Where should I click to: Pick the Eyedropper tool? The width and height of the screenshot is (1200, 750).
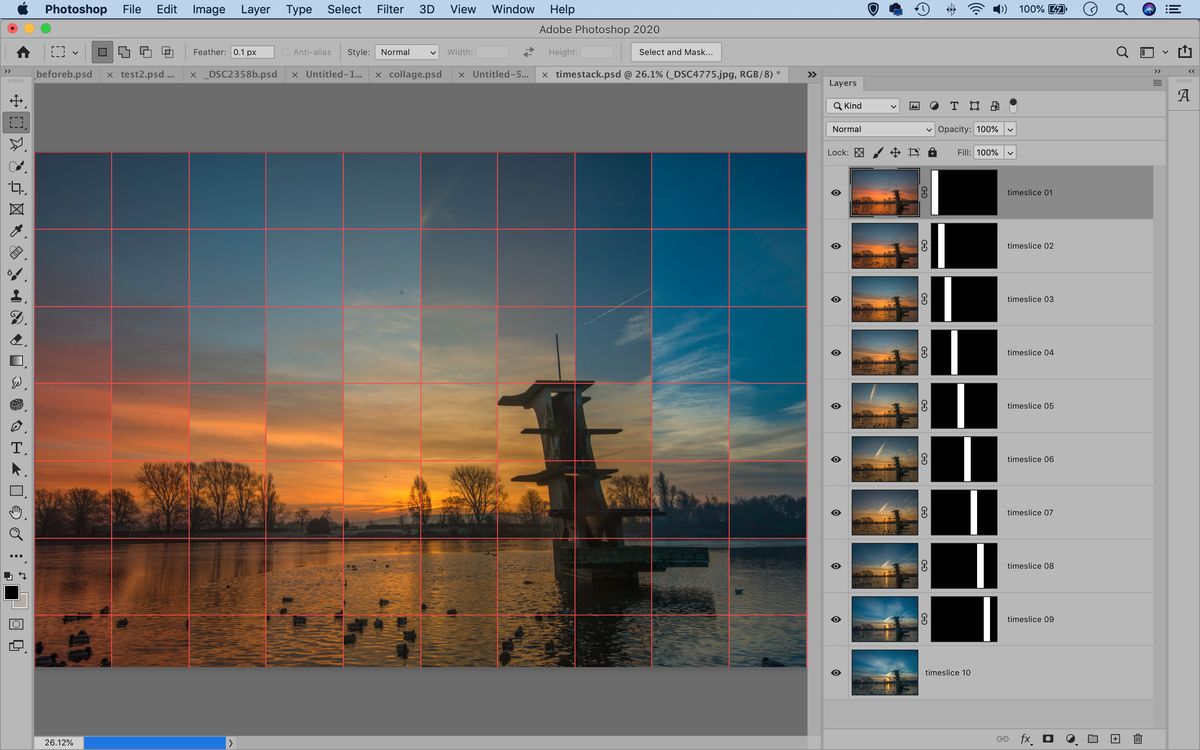[16, 230]
